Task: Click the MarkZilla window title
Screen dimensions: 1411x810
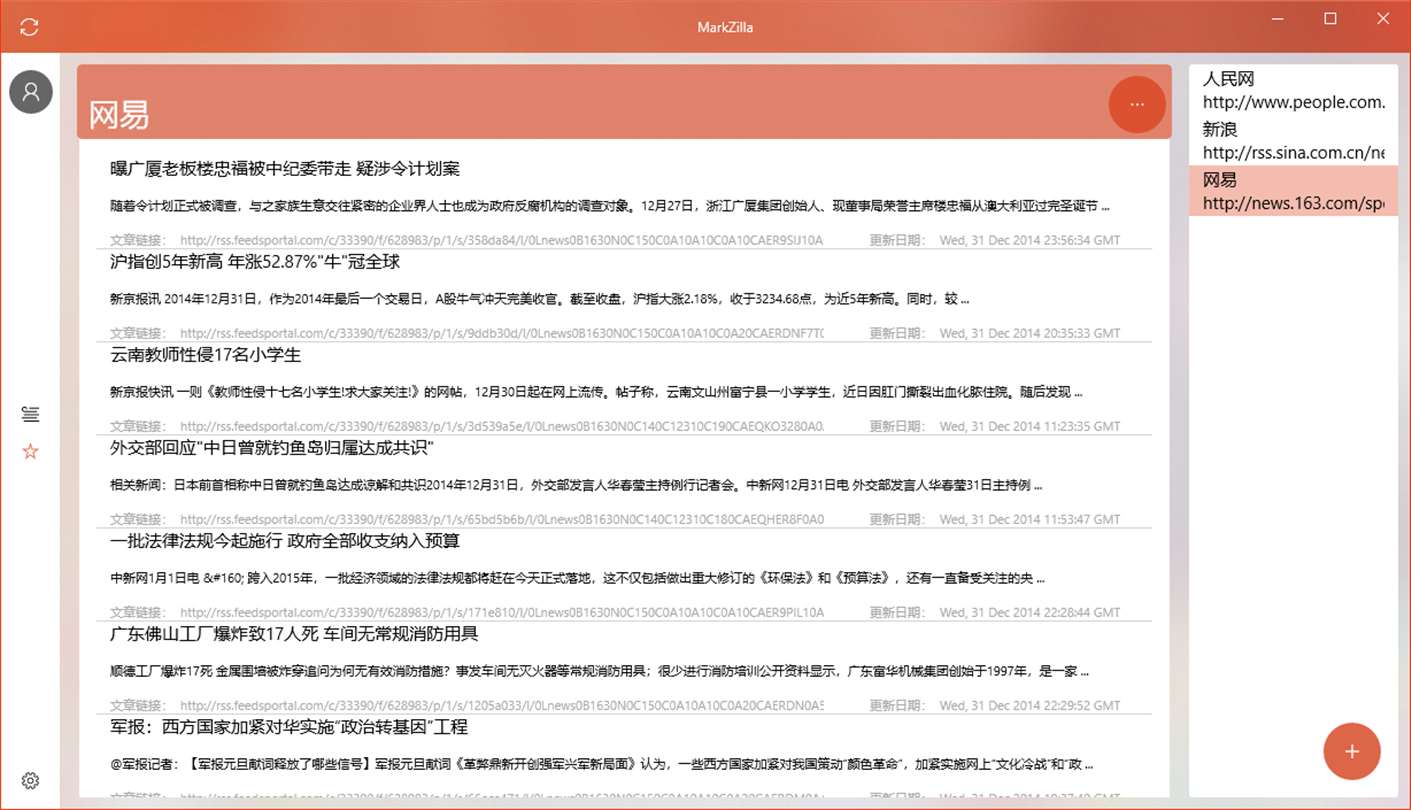Action: [725, 27]
